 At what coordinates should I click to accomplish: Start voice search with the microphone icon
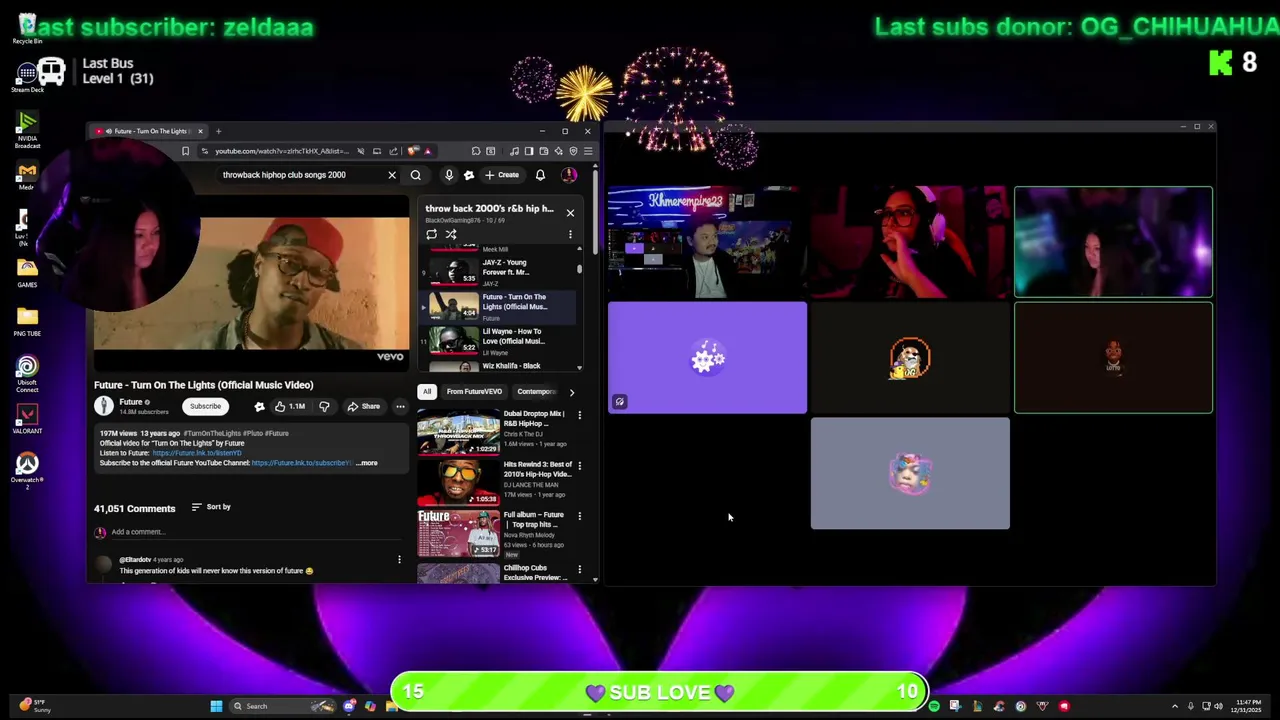click(449, 175)
